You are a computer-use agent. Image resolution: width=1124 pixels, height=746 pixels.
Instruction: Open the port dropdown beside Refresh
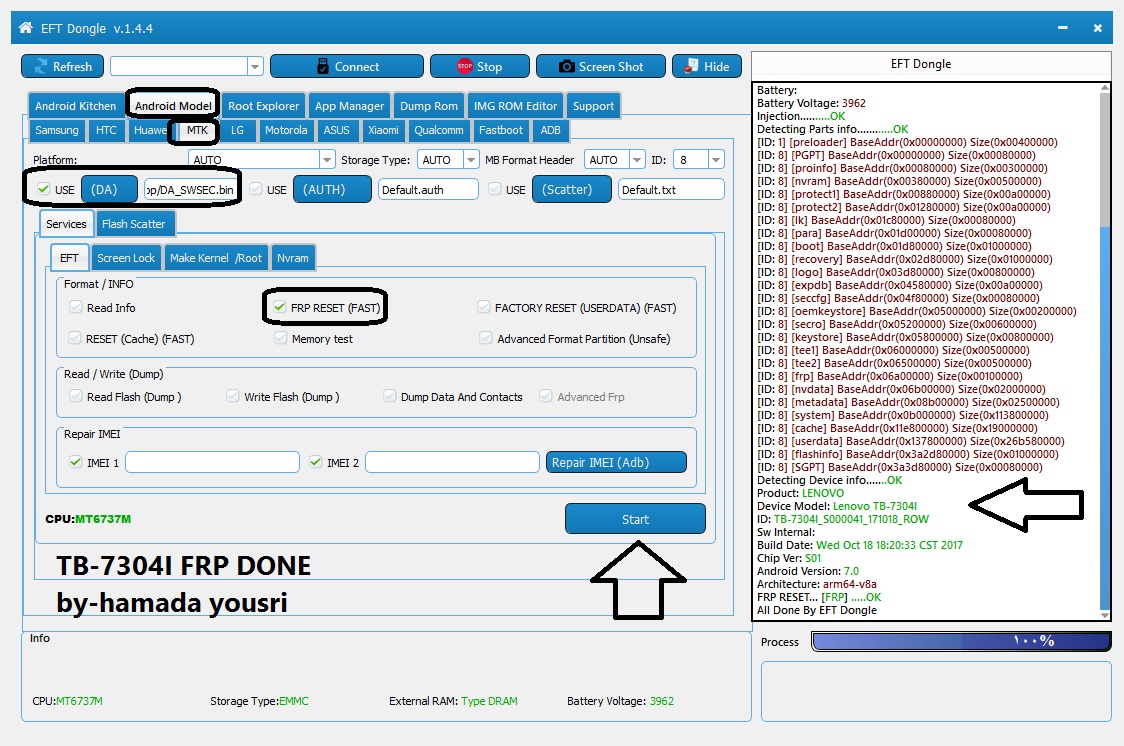[254, 67]
